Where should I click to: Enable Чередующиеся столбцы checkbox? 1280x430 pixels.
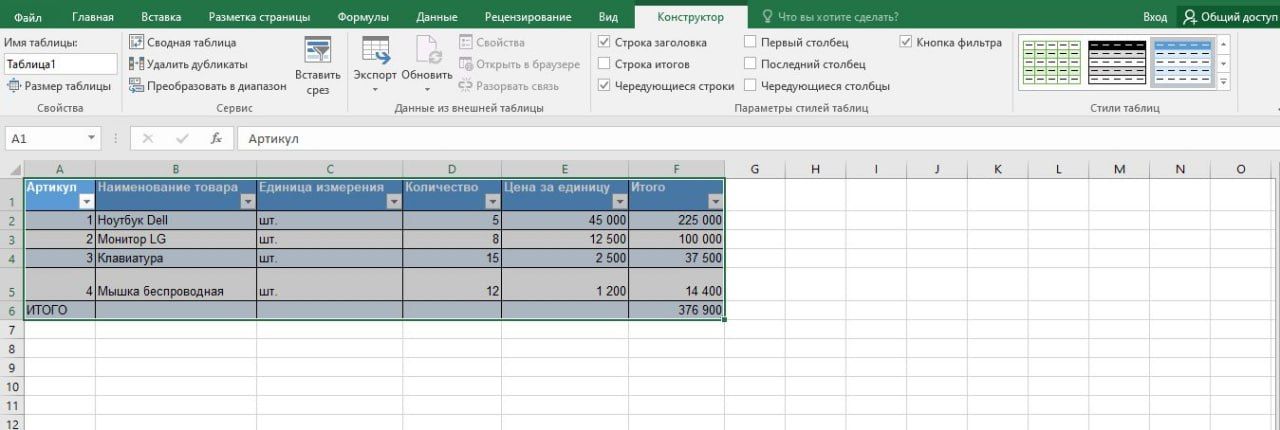(750, 86)
